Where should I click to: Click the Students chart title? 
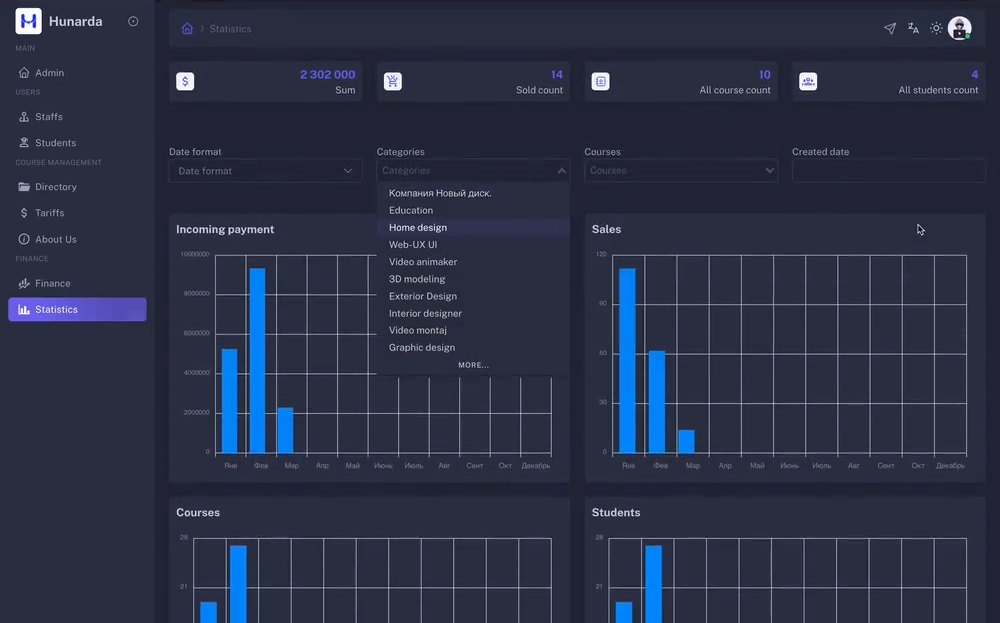tap(615, 513)
